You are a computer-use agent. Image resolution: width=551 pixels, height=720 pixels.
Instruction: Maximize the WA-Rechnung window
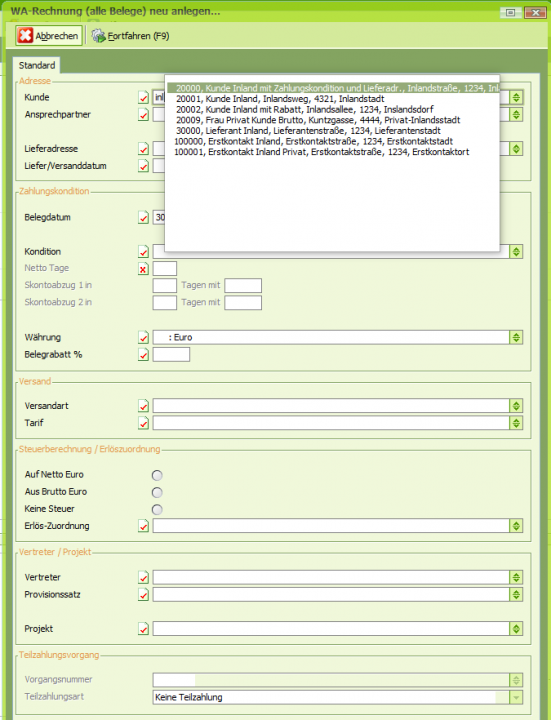point(511,13)
